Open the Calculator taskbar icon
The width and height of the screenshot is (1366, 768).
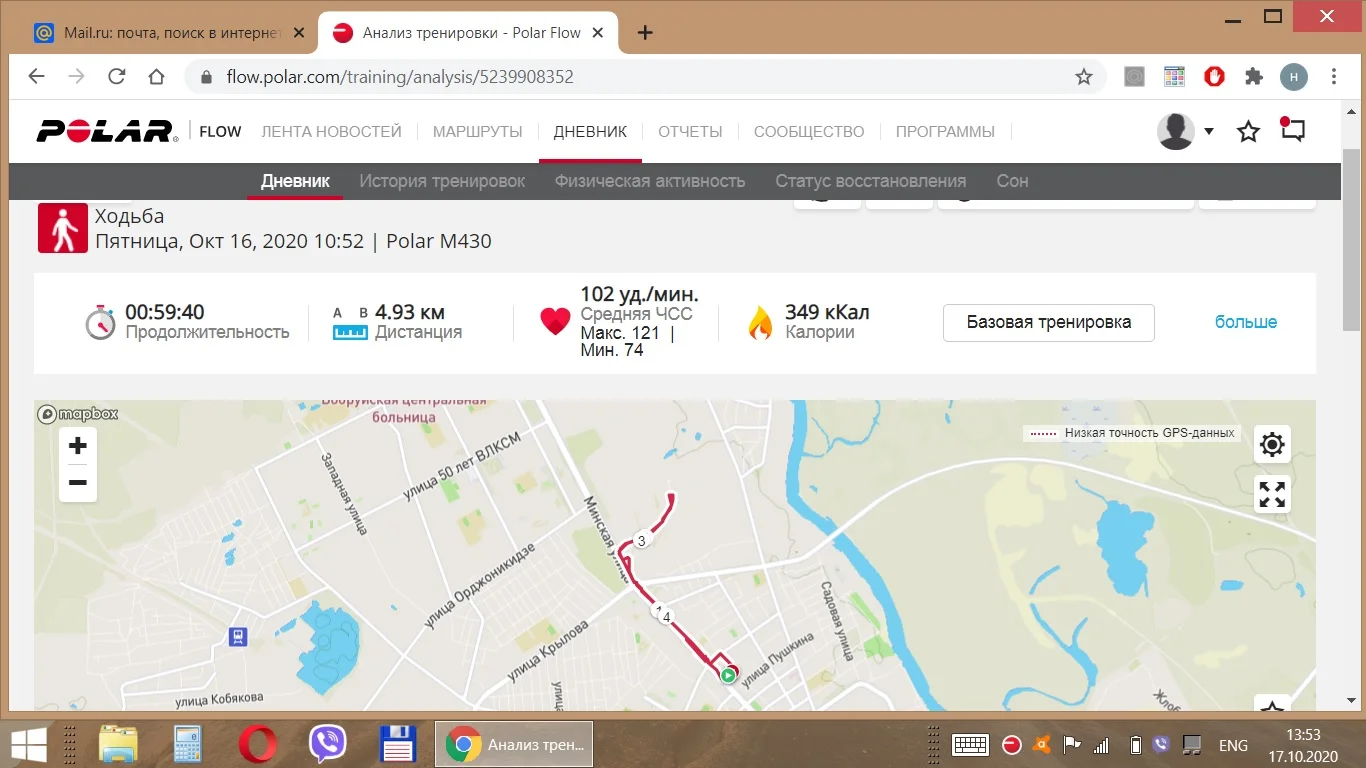coord(188,745)
